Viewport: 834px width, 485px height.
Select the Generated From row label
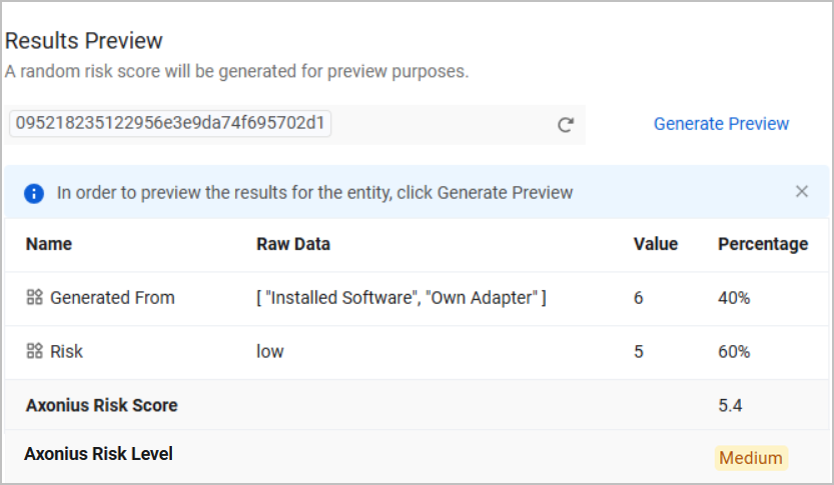click(x=112, y=298)
